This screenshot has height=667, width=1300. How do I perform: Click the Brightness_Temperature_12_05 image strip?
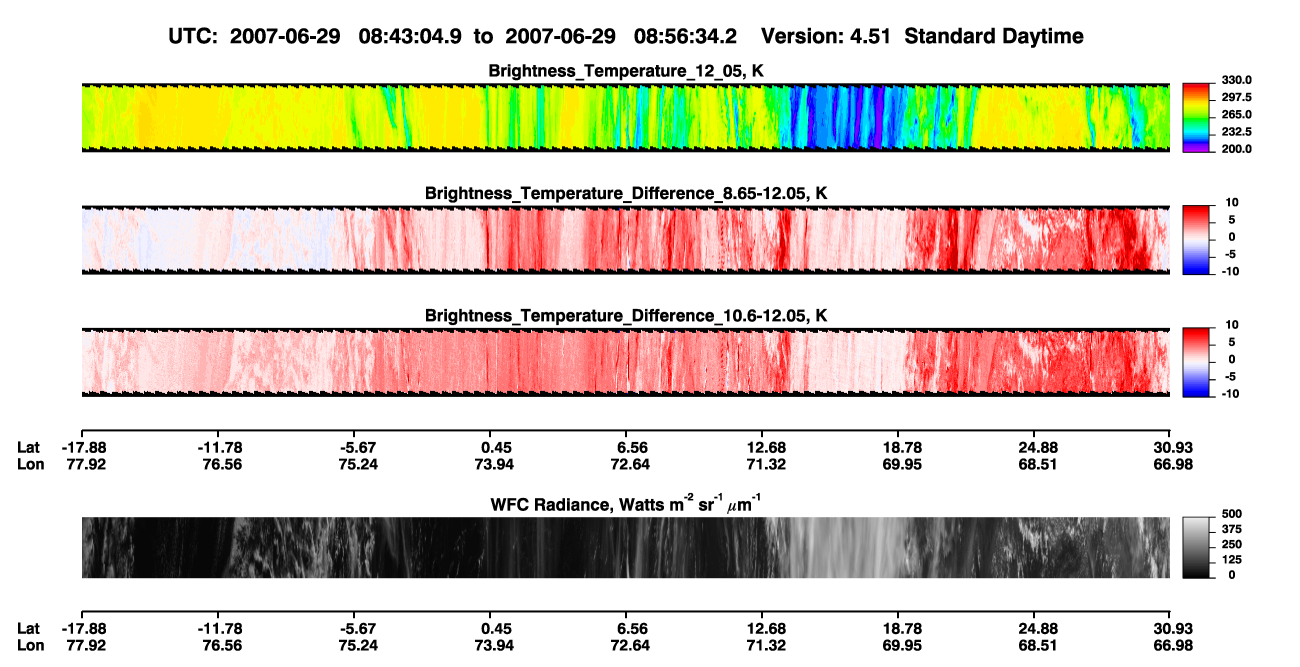point(625,117)
